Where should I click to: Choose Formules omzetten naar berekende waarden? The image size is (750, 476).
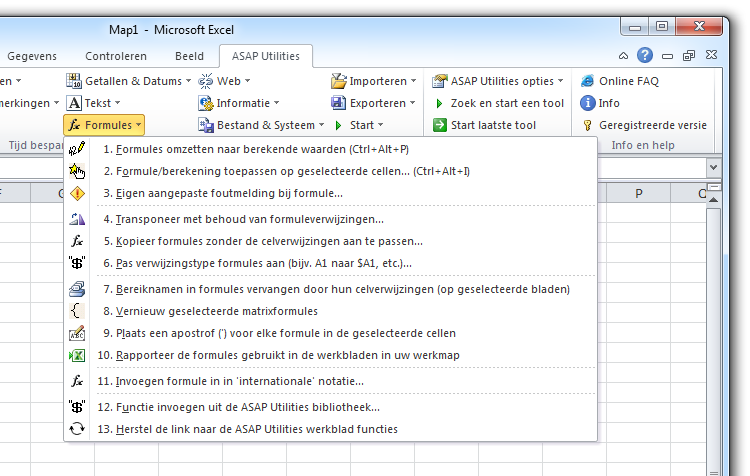pos(331,149)
